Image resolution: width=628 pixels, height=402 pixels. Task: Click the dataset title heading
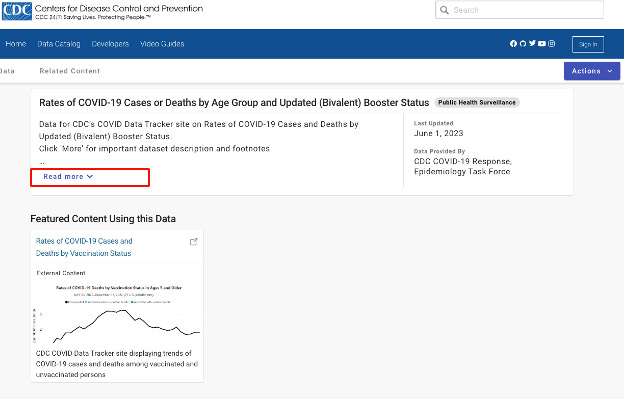[x=236, y=103]
